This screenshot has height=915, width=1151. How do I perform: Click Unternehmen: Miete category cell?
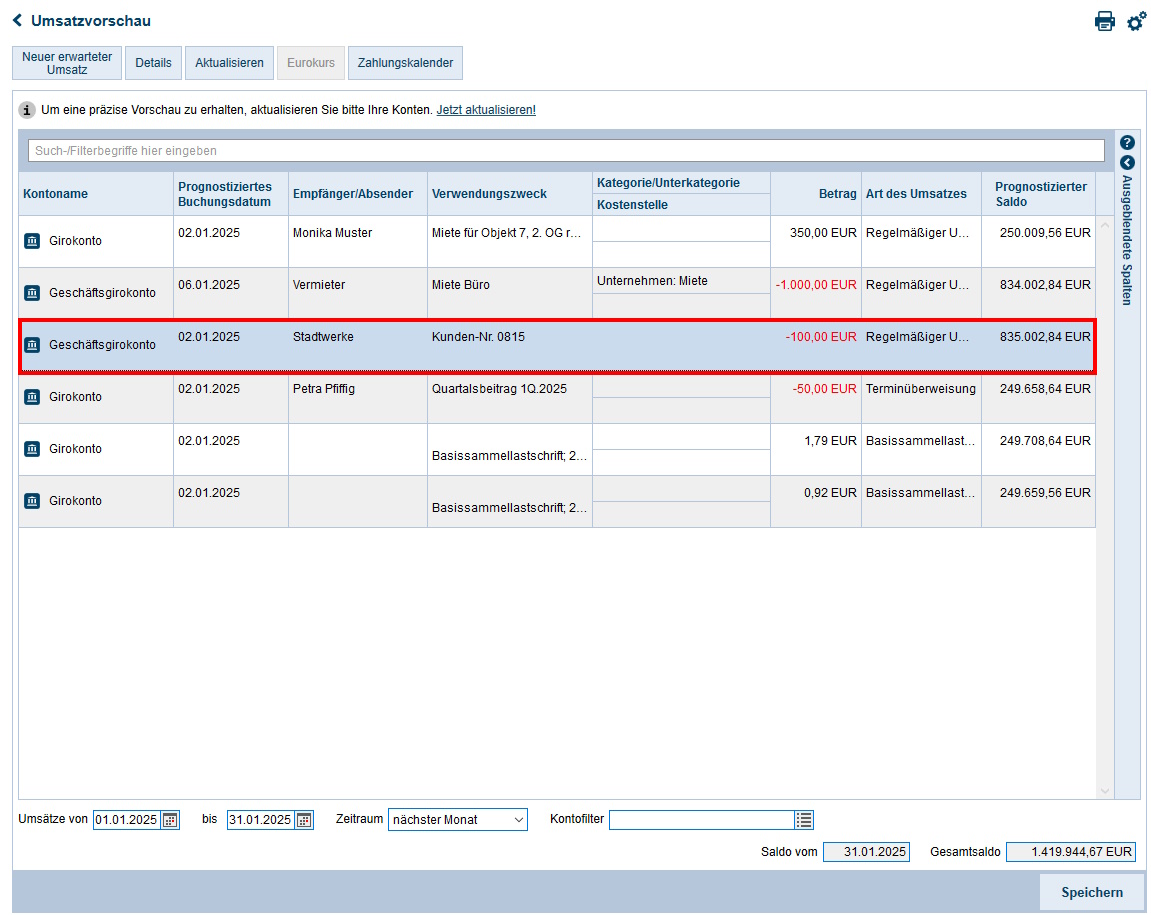point(681,281)
